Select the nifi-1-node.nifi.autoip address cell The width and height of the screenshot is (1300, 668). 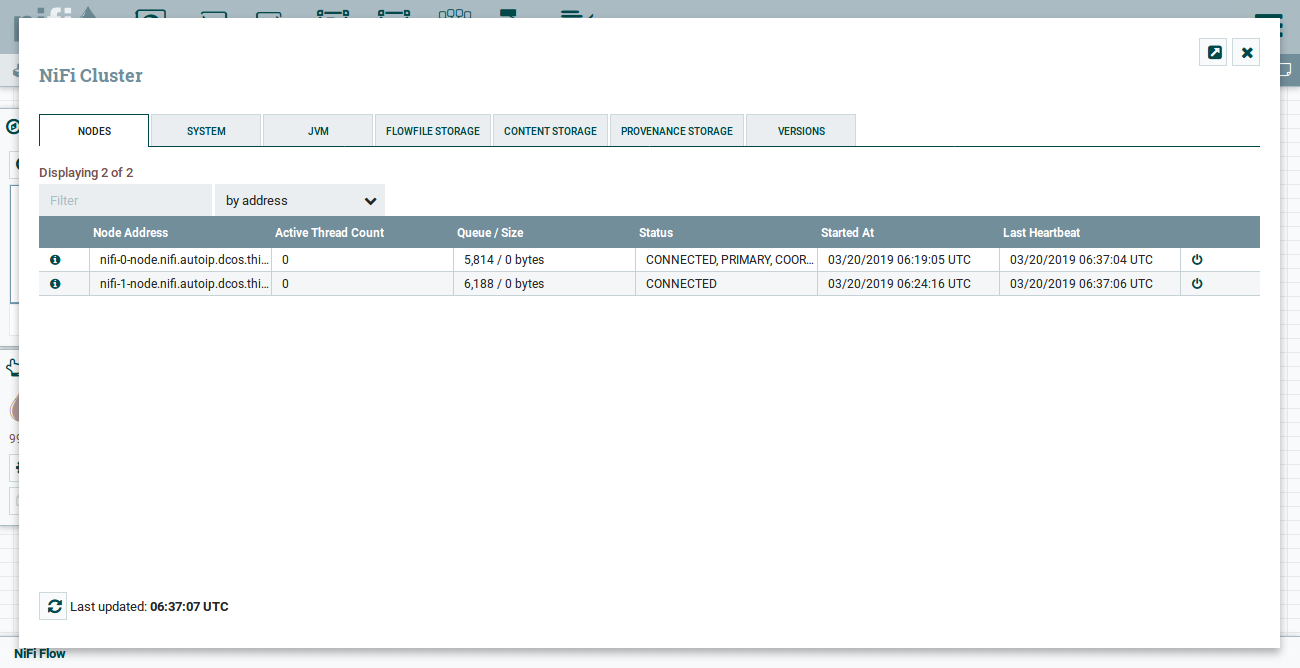pyautogui.click(x=180, y=284)
